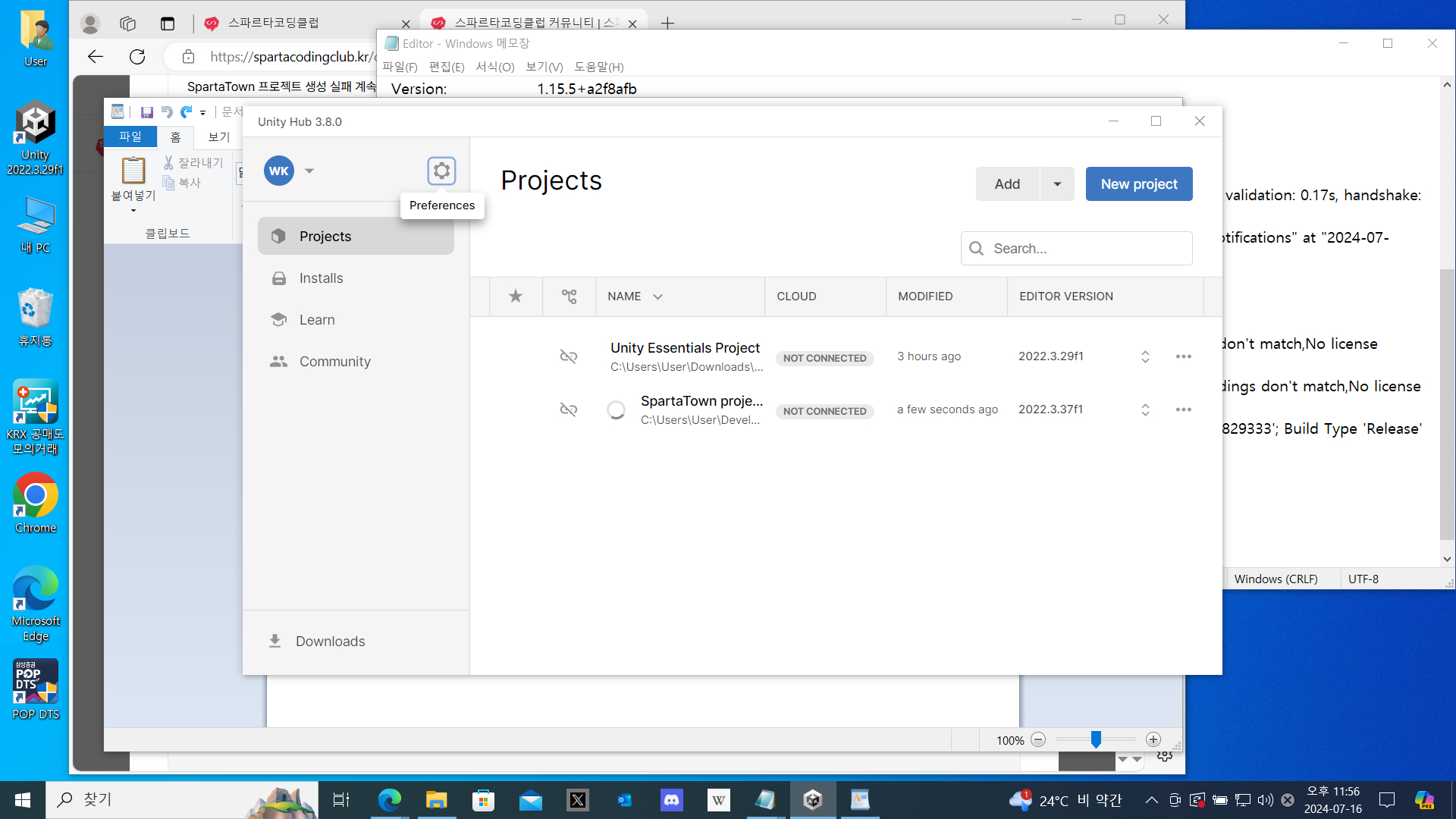Click the Add project button

pyautogui.click(x=1007, y=184)
